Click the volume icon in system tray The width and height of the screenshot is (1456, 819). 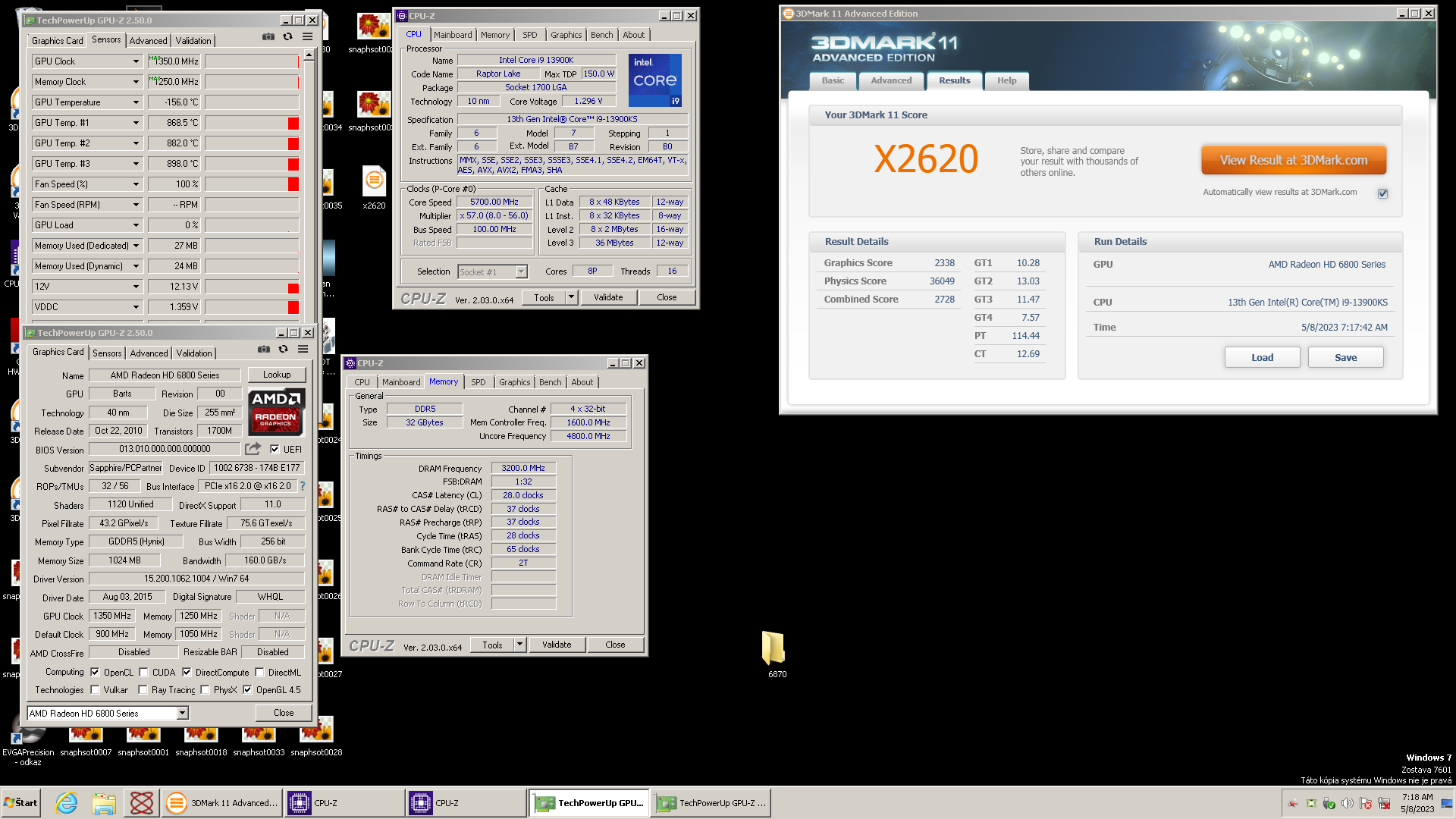1347,803
